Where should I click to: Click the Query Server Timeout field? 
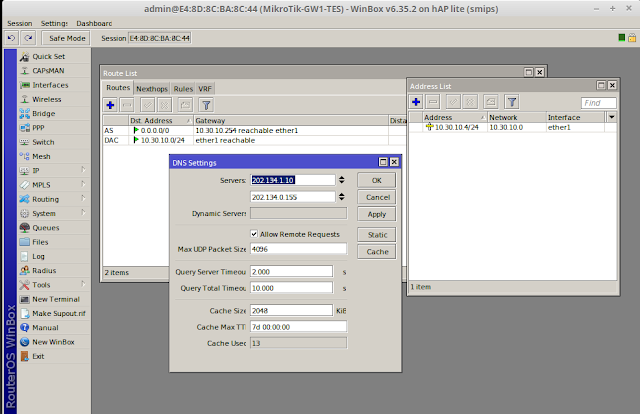click(291, 272)
